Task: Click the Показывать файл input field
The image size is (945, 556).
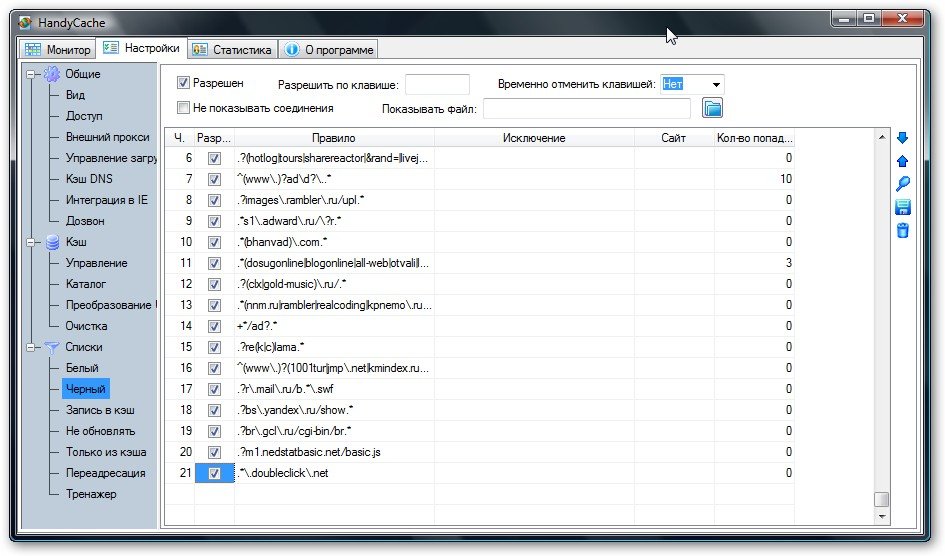Action: tap(587, 108)
